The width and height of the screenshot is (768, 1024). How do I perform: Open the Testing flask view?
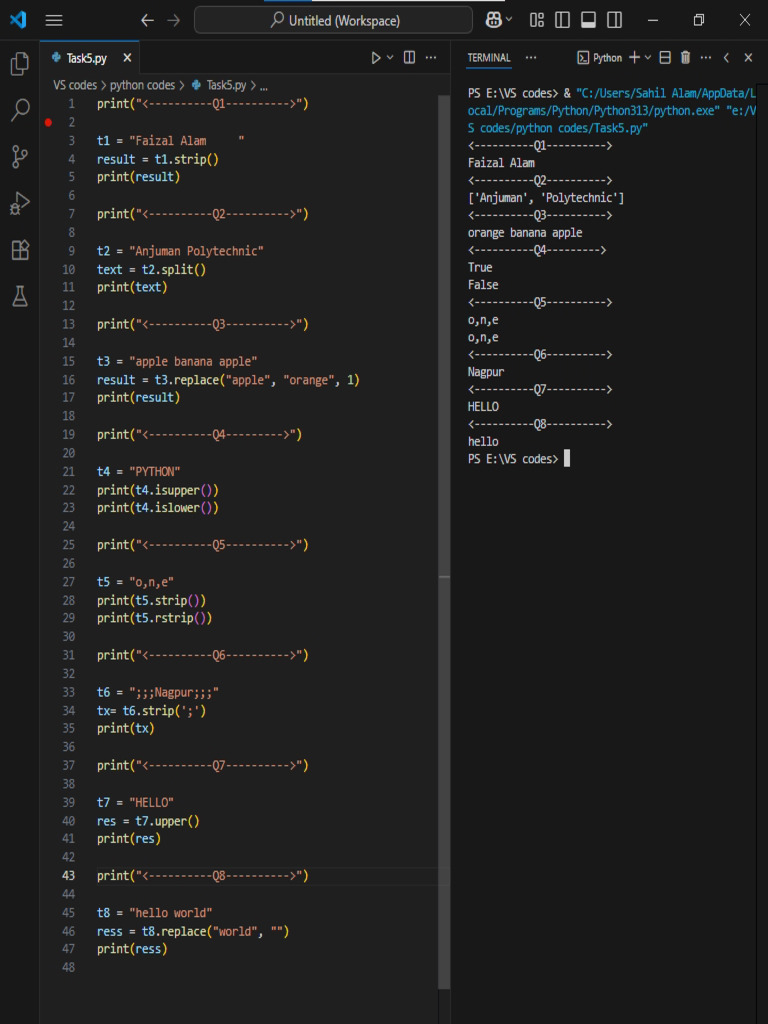pyautogui.click(x=19, y=296)
